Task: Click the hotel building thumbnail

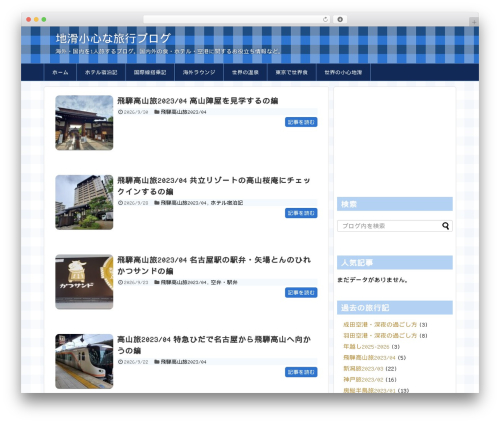Action: [84, 202]
